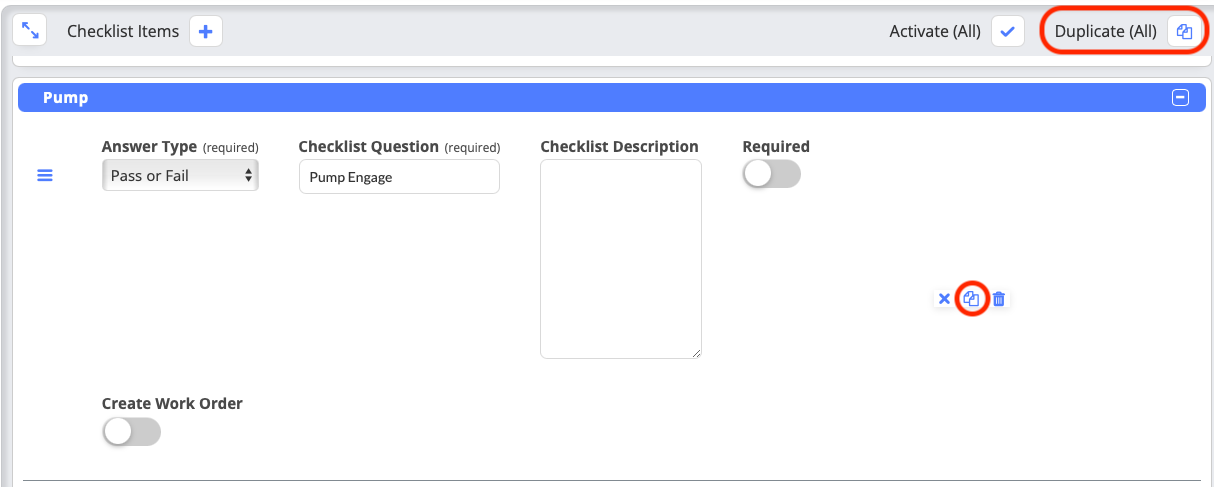Click the Duplicate (All) label text
The image size is (1214, 487).
[x=1105, y=31]
